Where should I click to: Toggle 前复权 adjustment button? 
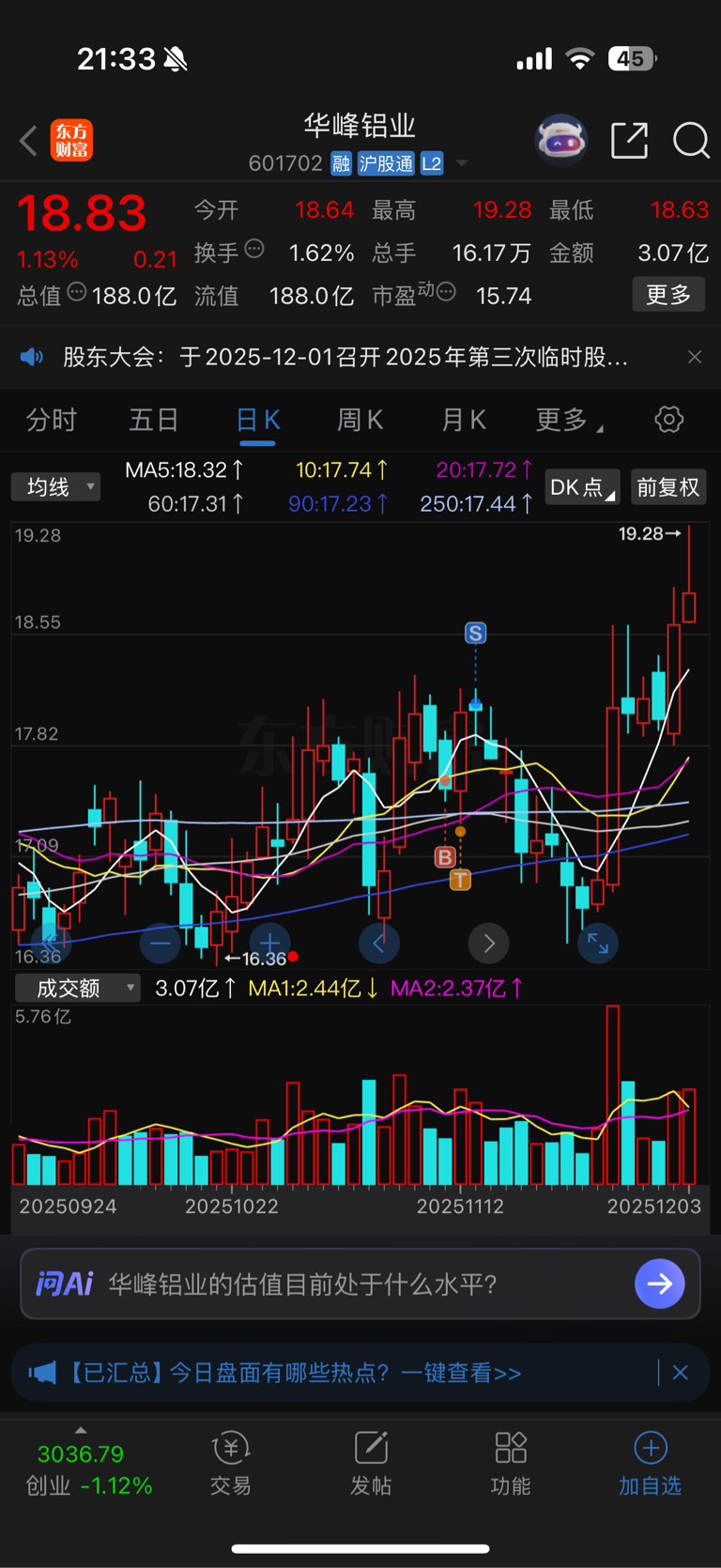[x=668, y=487]
